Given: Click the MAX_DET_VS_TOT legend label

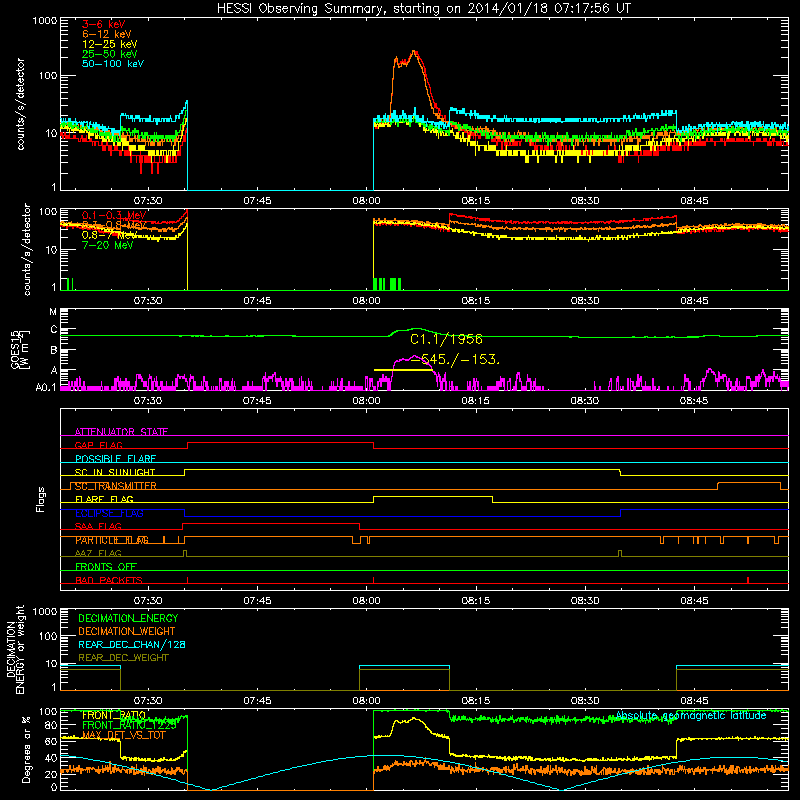Looking at the screenshot, I should click(123, 735).
